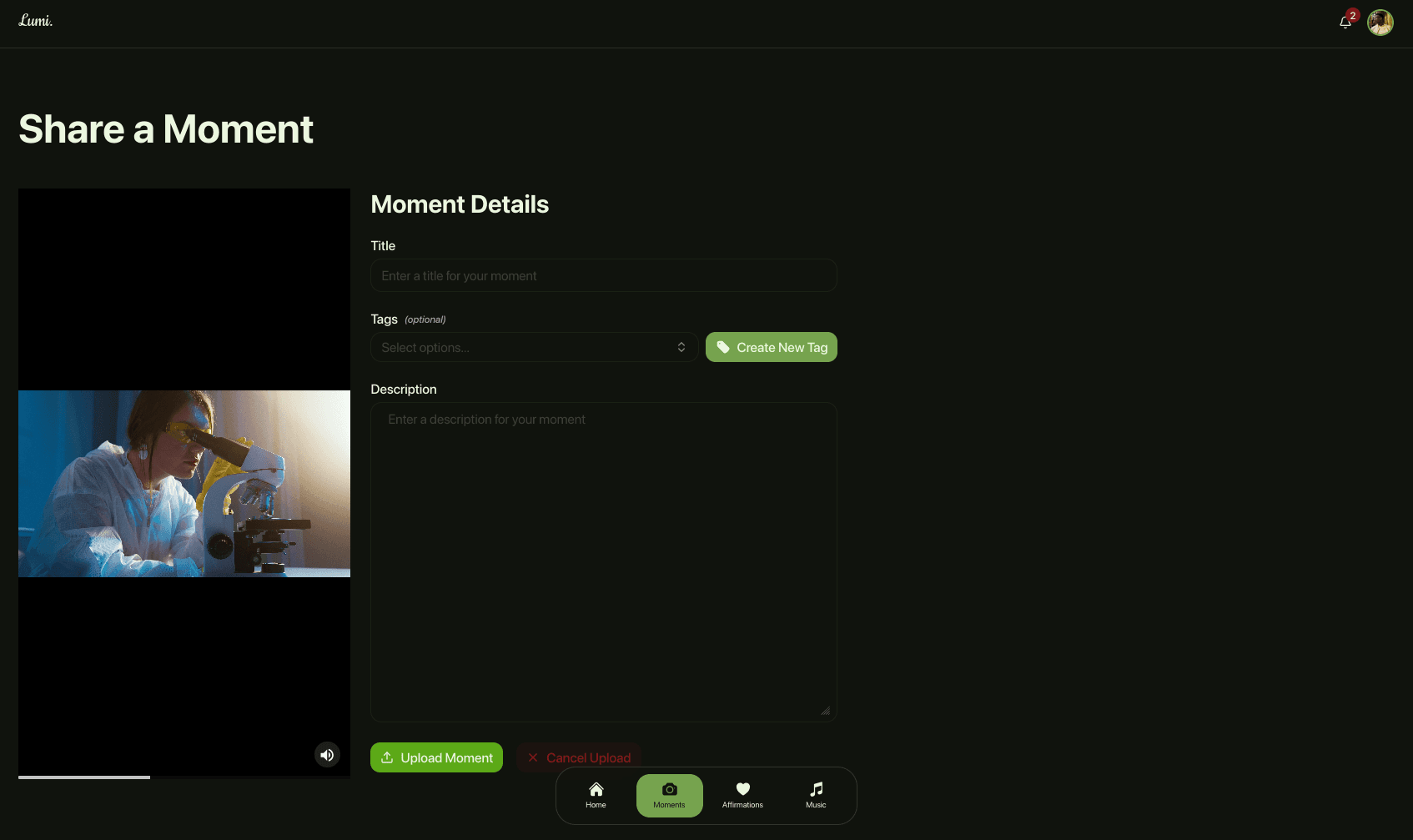
Task: Seek using the video progress bar
Action: coord(184,777)
